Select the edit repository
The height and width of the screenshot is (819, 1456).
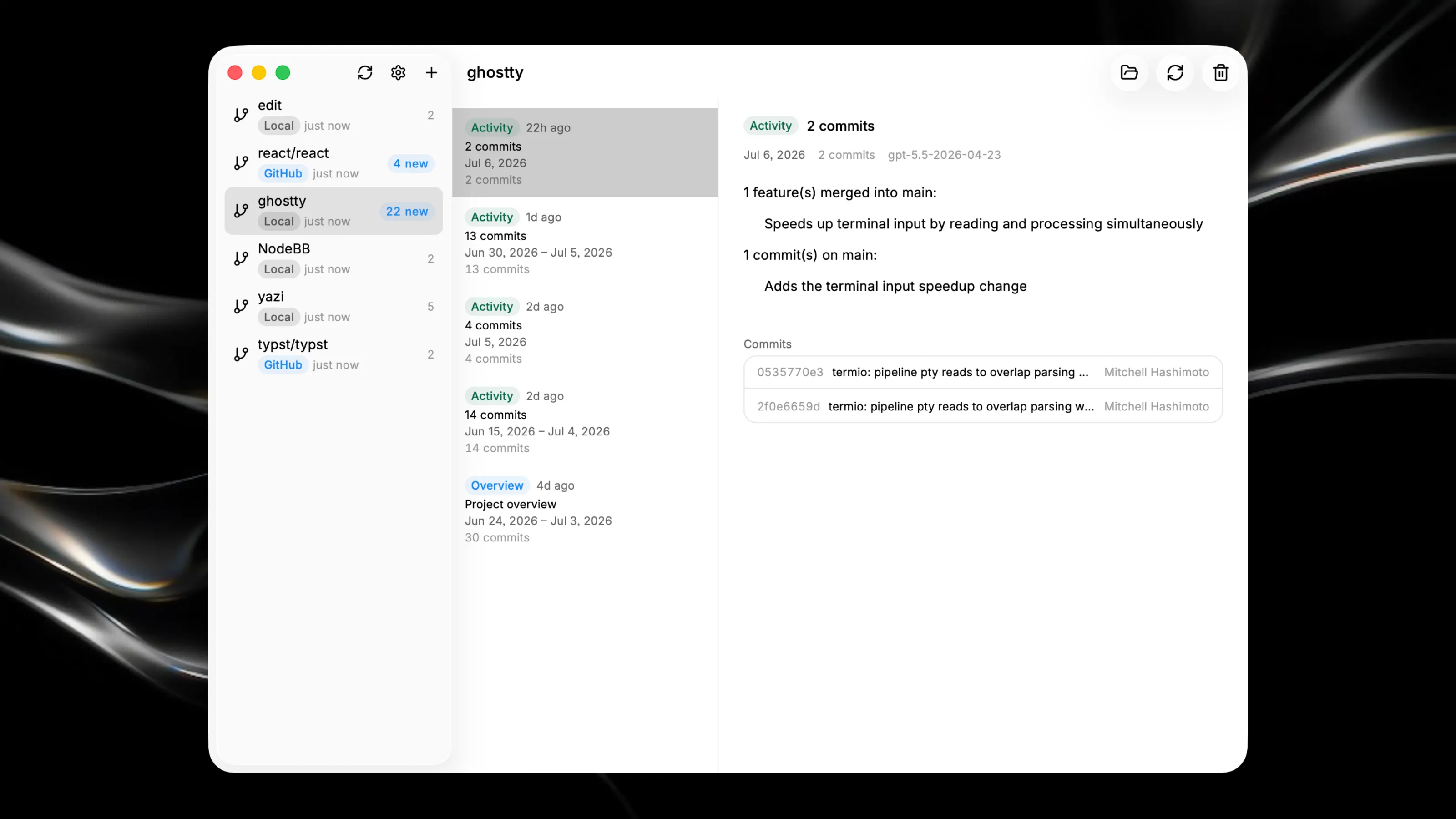coord(334,115)
